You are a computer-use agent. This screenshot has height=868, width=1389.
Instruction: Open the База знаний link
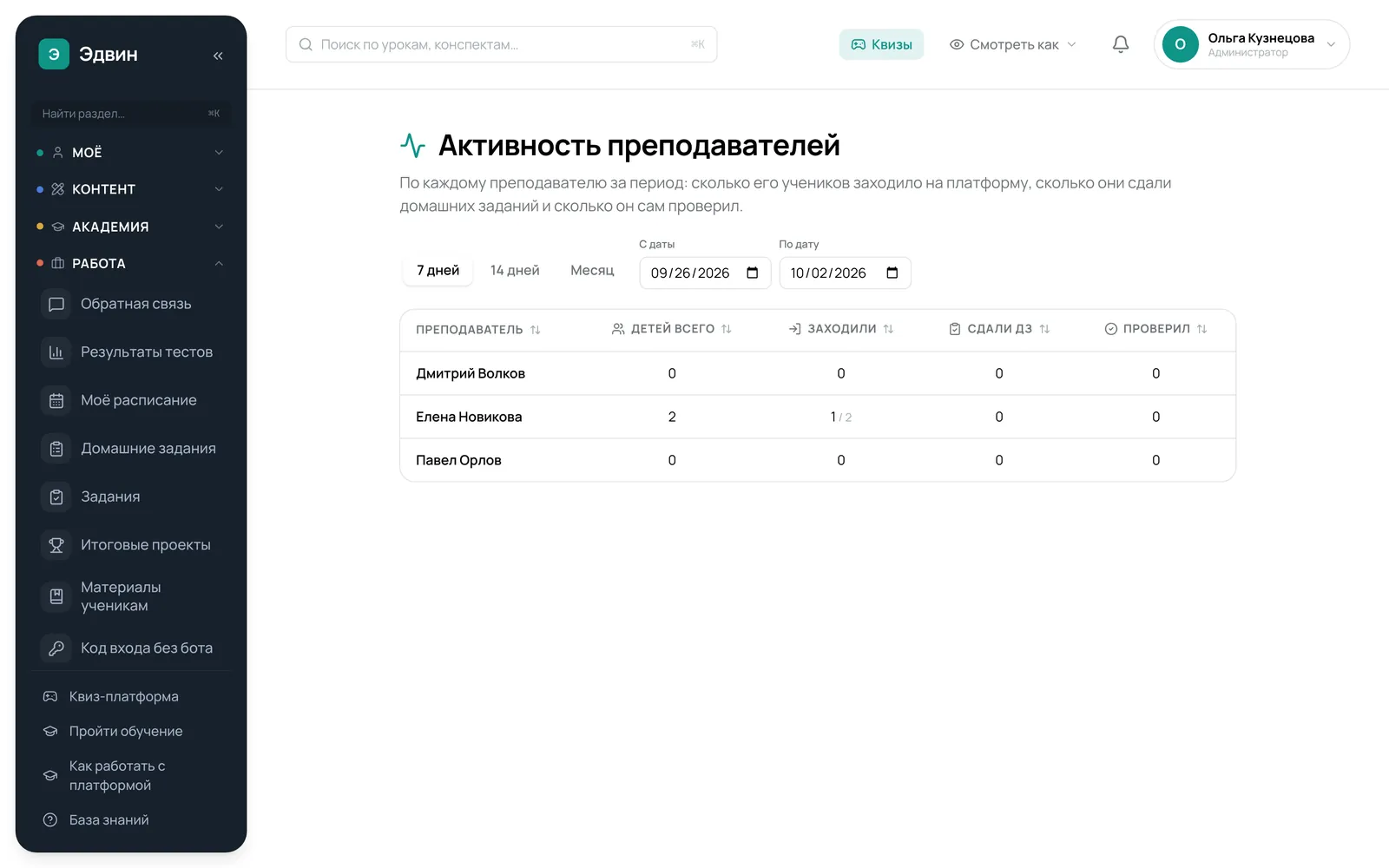pyautogui.click(x=130, y=819)
